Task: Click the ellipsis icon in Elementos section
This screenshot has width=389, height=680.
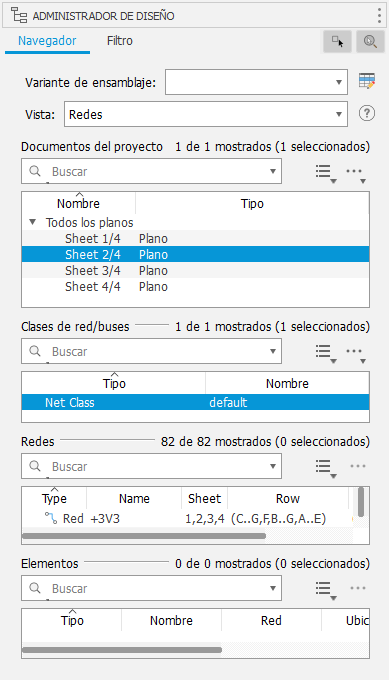Action: (358, 588)
